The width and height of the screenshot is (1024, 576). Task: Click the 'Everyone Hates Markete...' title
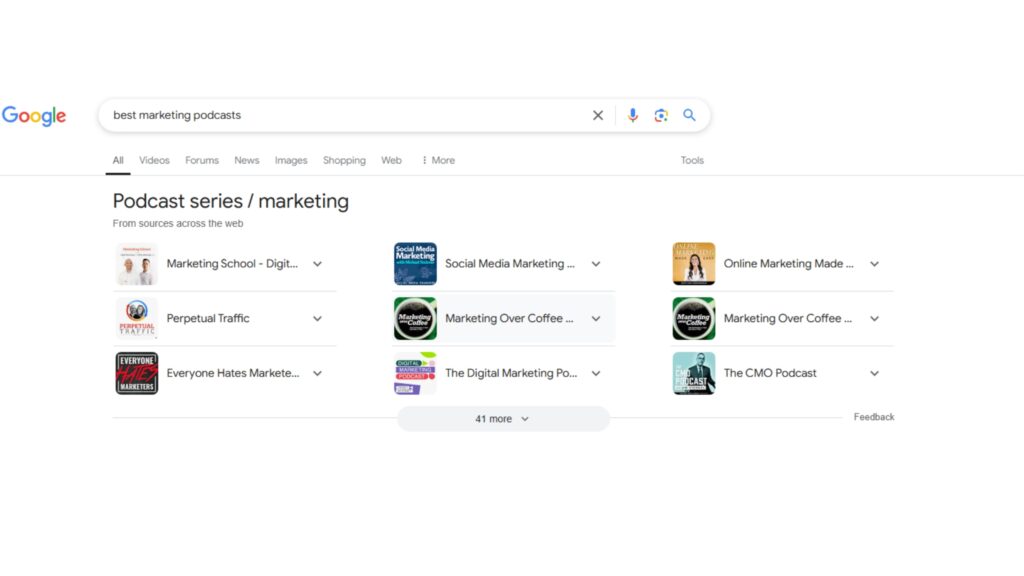click(232, 374)
